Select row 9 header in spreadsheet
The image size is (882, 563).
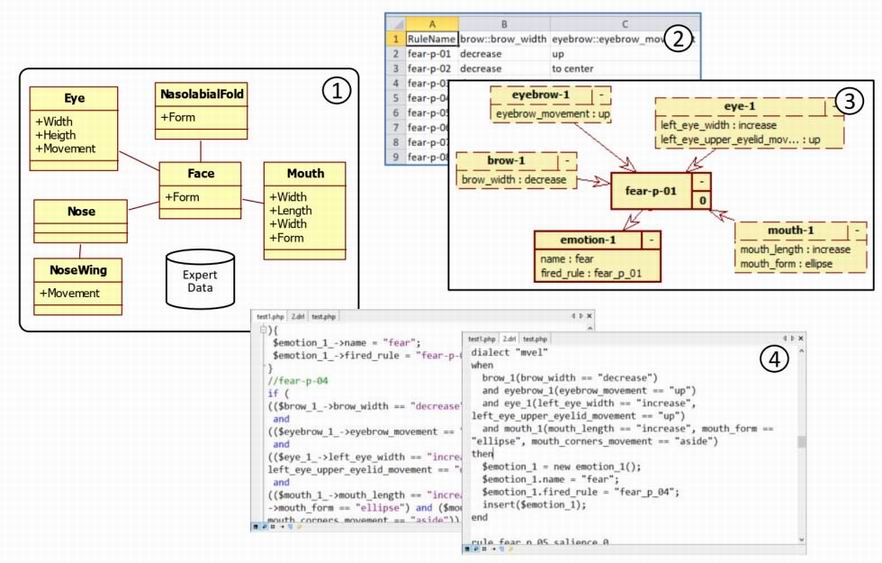[396, 157]
